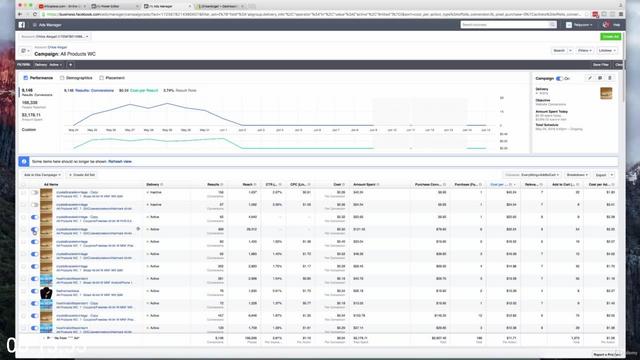Delete campaign using the trash icon
The width and height of the screenshot is (640, 360).
click(610, 78)
